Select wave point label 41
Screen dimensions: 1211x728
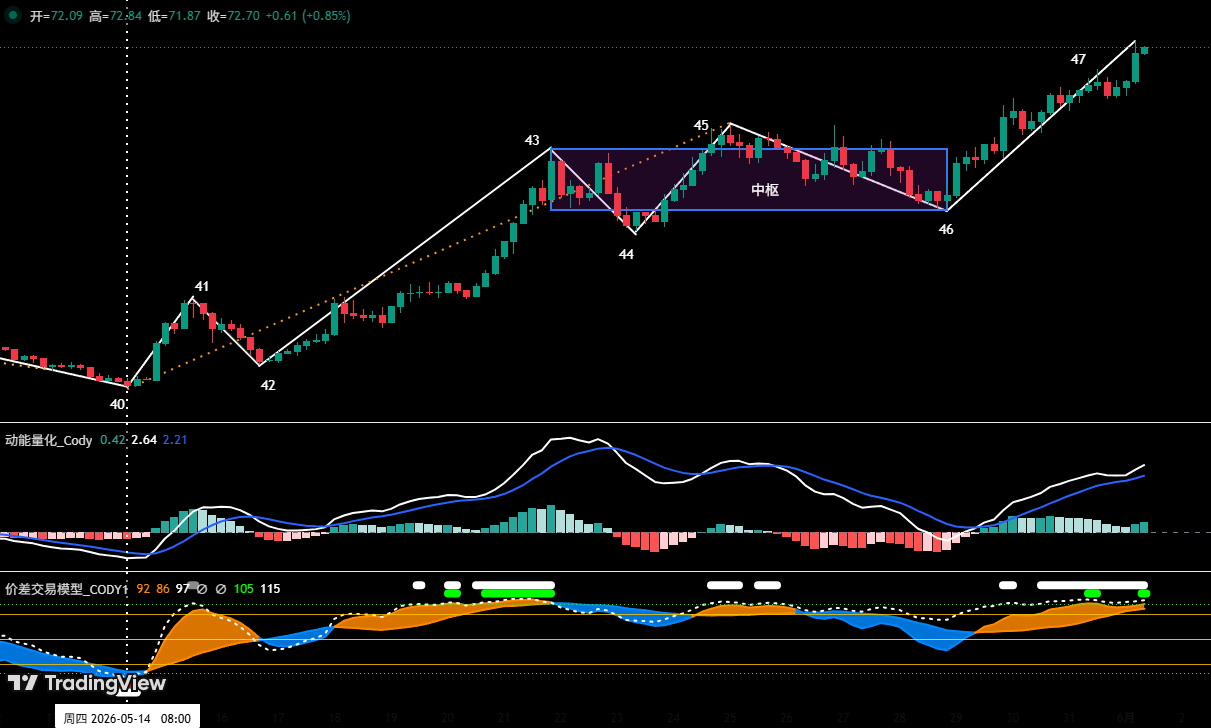[x=202, y=286]
